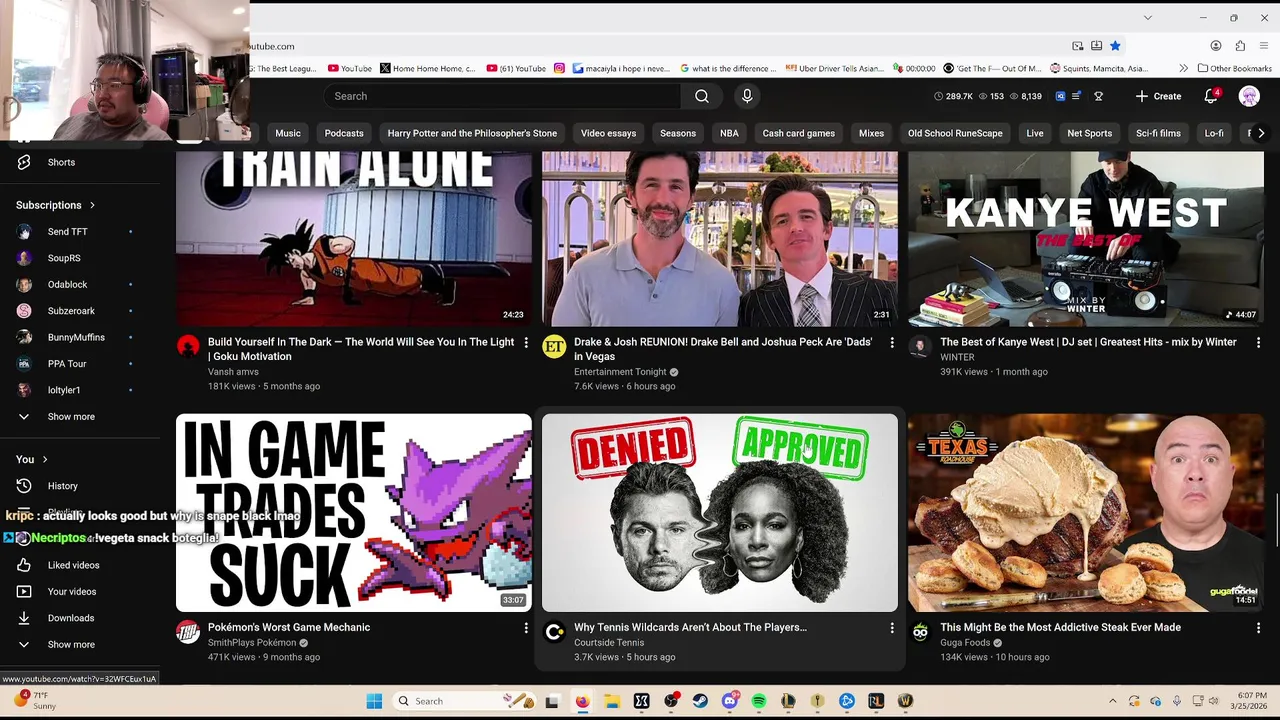
Task: Open Firefox account profile icon
Action: [x=1216, y=46]
